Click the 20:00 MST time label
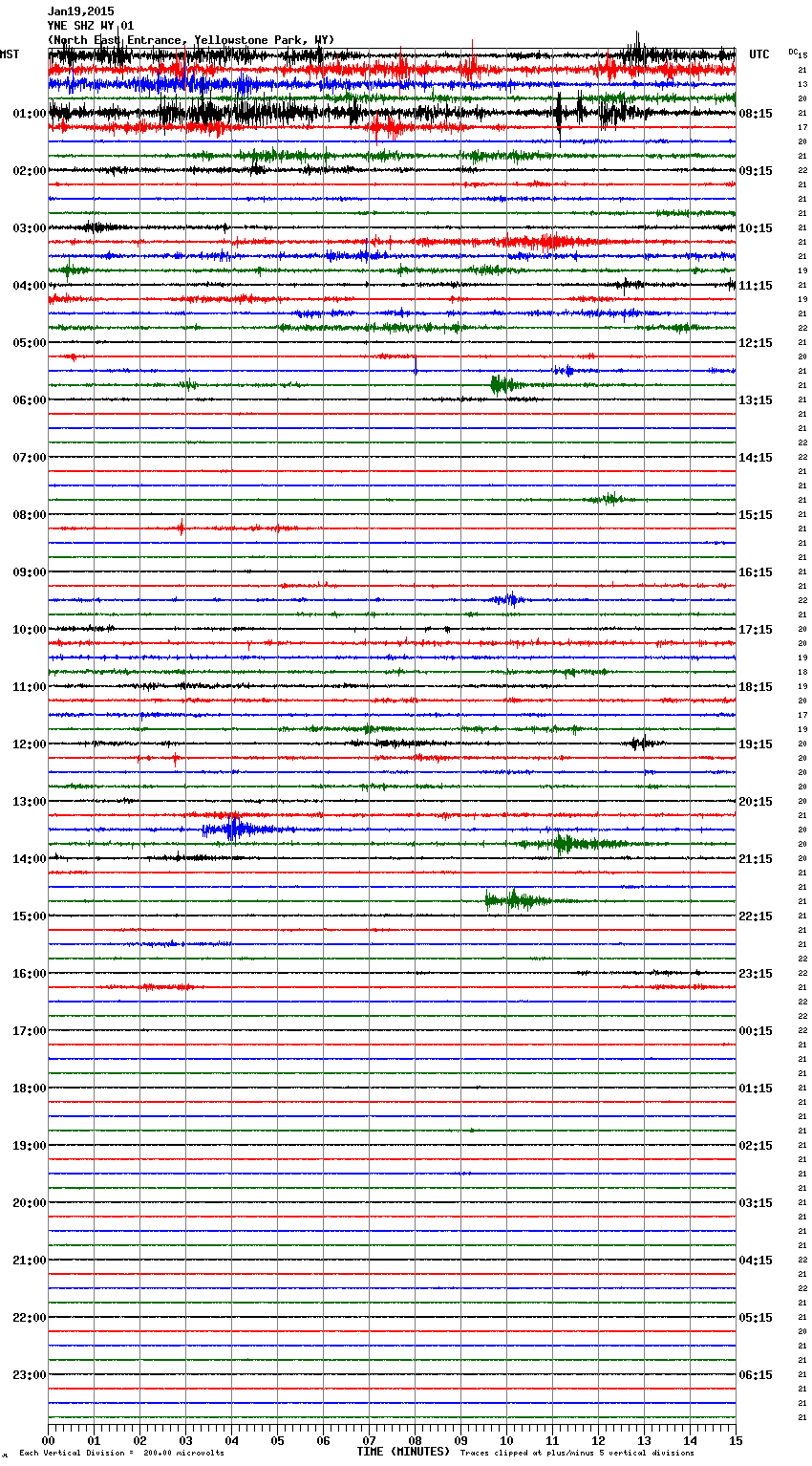The width and height of the screenshot is (812, 1466). coord(30,1203)
